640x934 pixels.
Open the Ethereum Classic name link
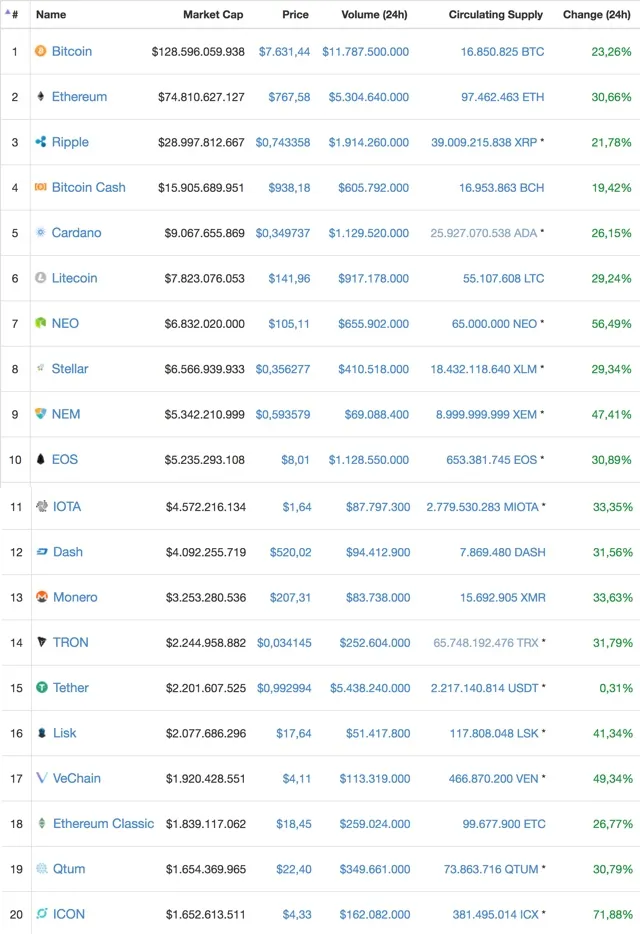pyautogui.click(x=103, y=823)
